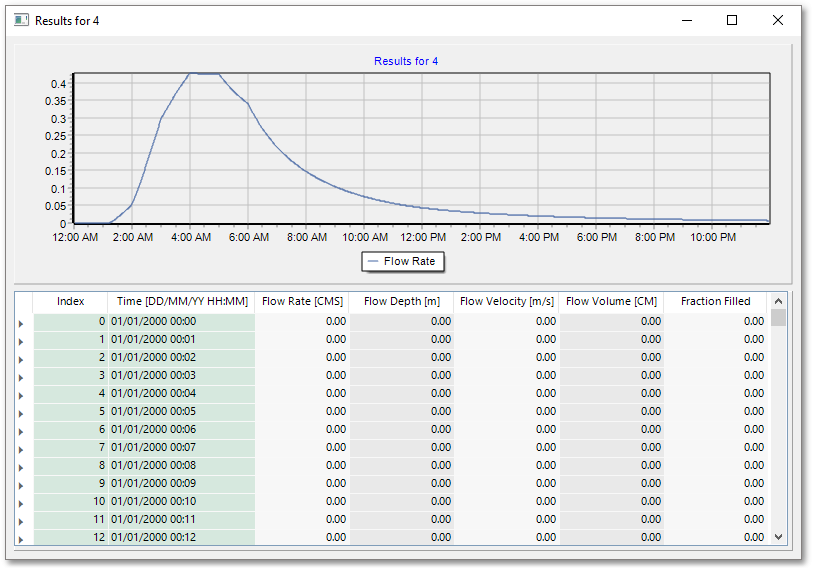Click the Flow Rate [CMS] column header

[302, 301]
